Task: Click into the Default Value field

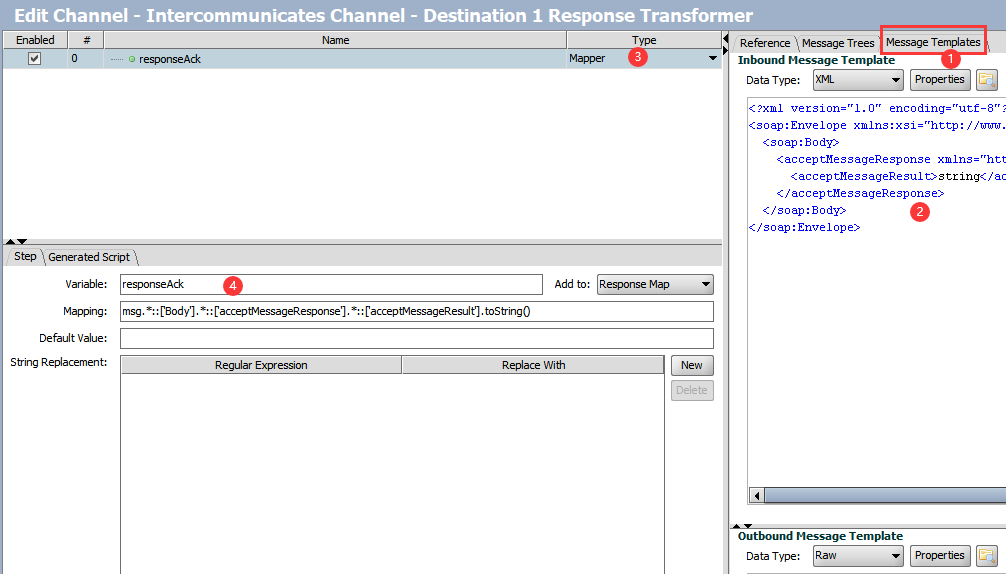Action: pyautogui.click(x=416, y=338)
